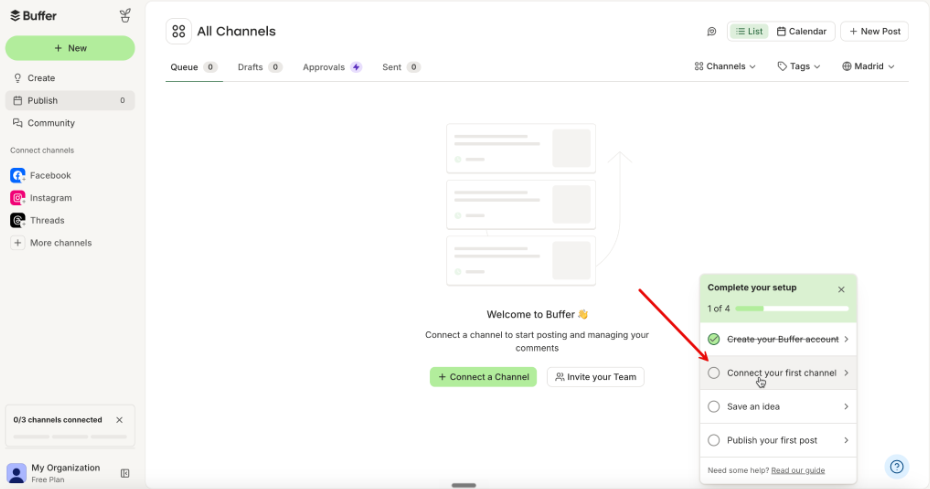Click the setup progress bar 1 of 4

coord(792,309)
